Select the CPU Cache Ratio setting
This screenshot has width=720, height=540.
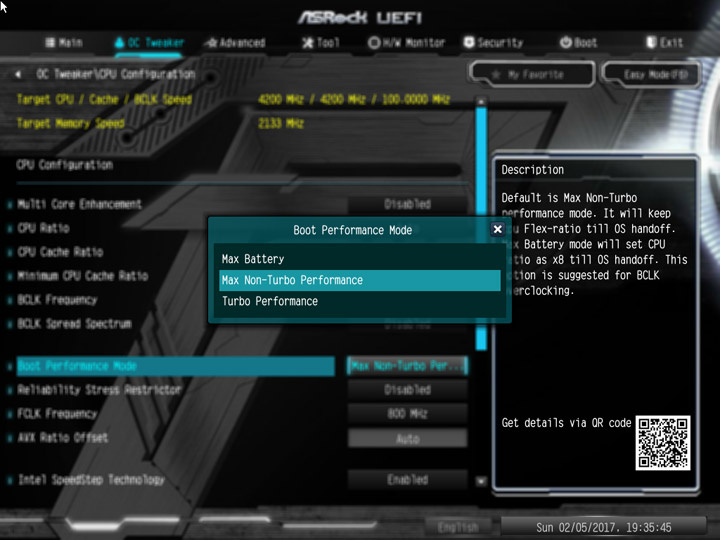60,252
